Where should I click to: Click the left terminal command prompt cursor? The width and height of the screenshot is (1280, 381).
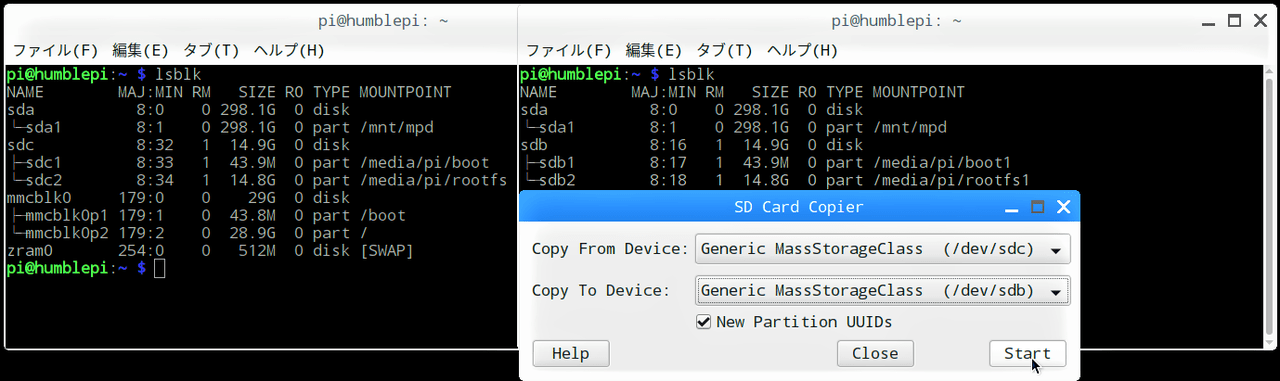(x=160, y=268)
